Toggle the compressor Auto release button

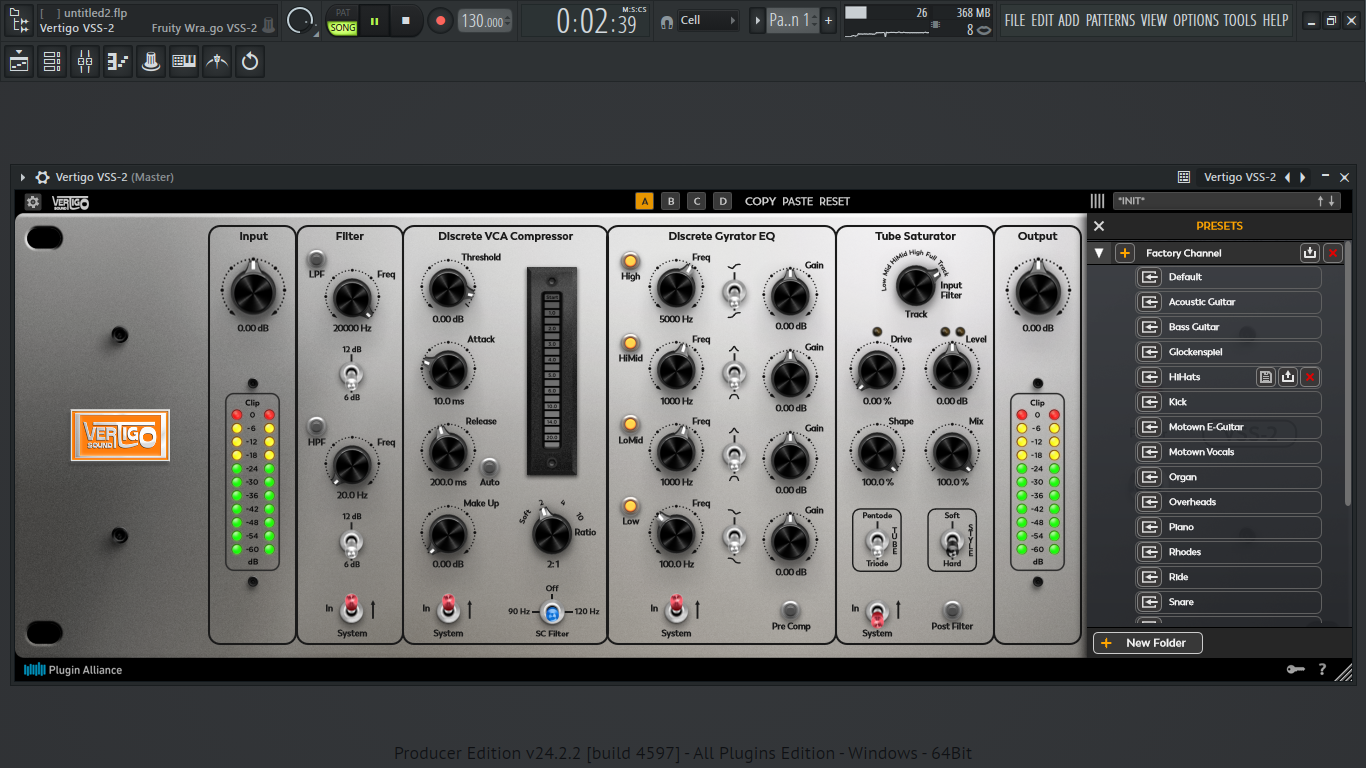(x=489, y=467)
